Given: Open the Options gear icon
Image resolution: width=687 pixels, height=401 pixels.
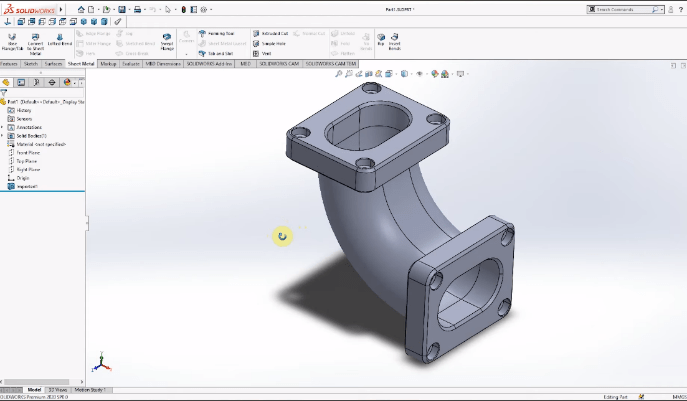Looking at the screenshot, I should coord(204,9).
